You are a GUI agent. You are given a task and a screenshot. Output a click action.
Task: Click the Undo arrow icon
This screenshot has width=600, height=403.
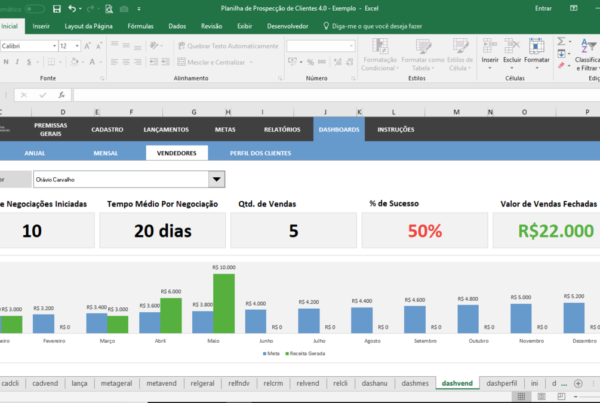click(72, 8)
